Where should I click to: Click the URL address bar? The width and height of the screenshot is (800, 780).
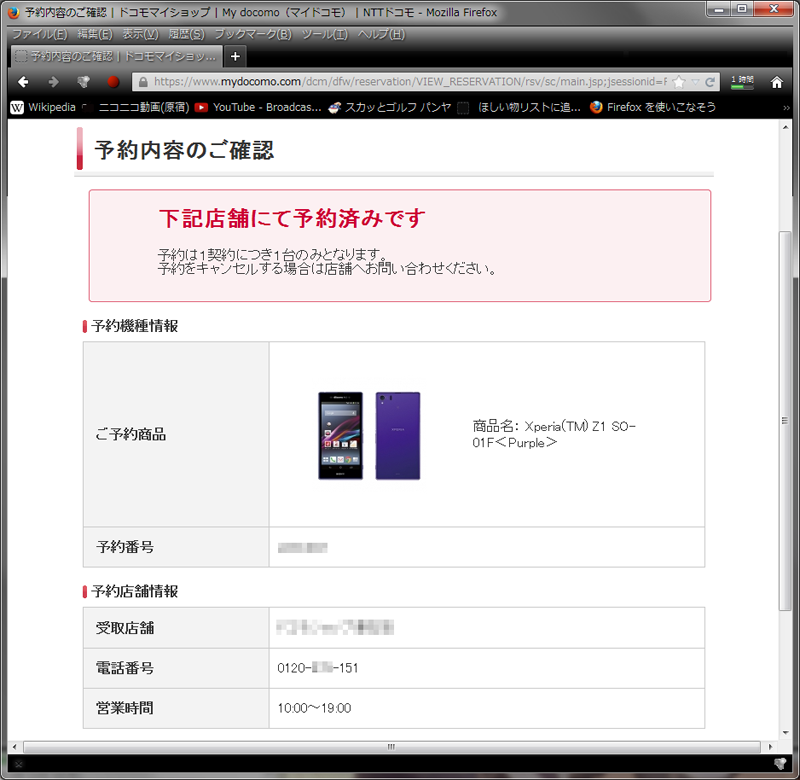point(410,82)
